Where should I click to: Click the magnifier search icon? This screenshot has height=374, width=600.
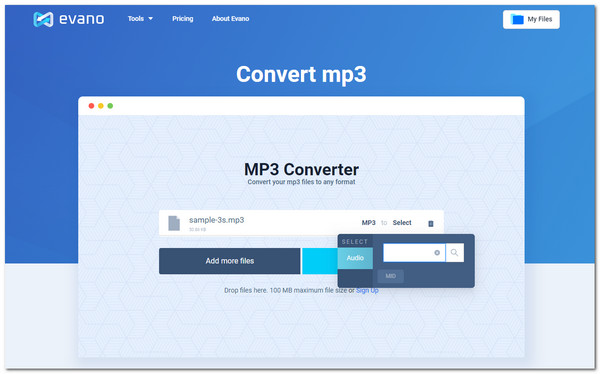455,253
